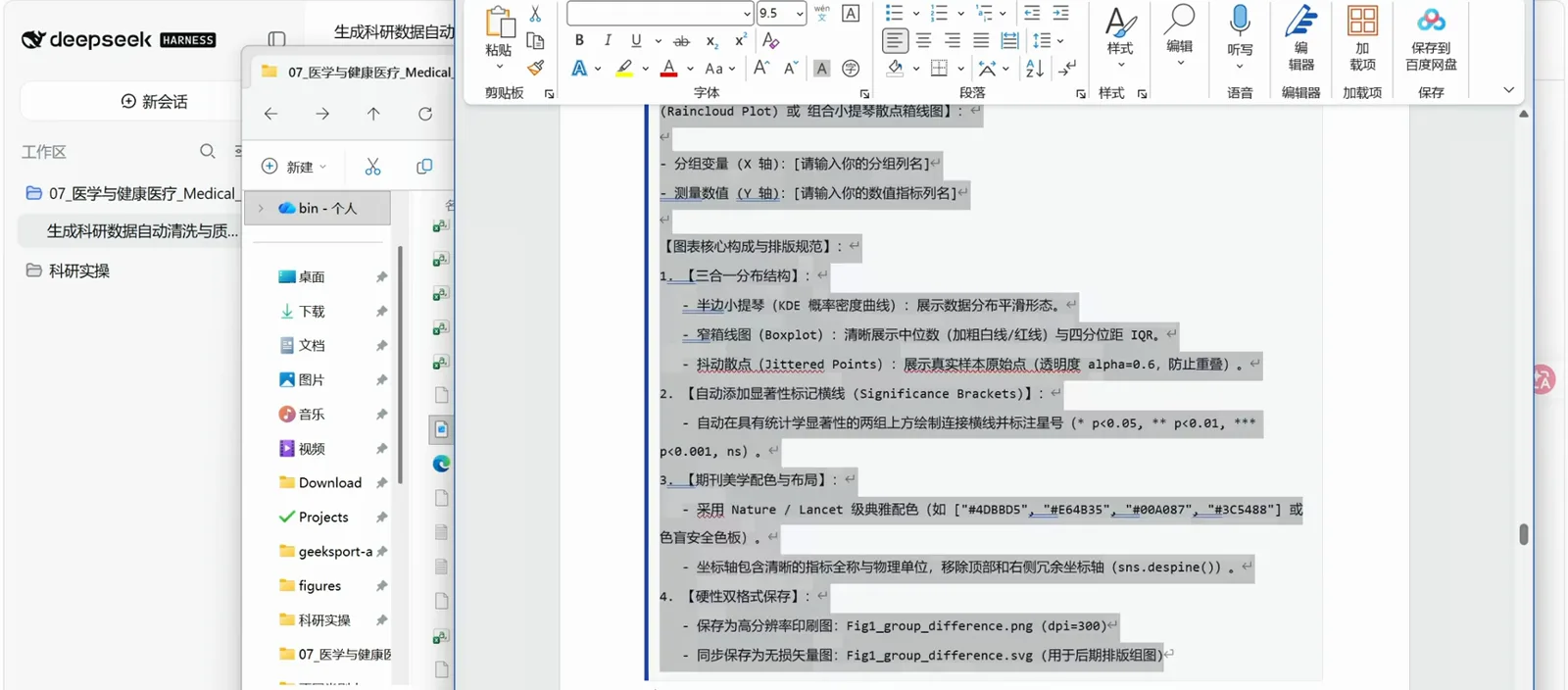Toggle strikethrough formatting
Screen dimensions: 1568x690
click(x=682, y=41)
